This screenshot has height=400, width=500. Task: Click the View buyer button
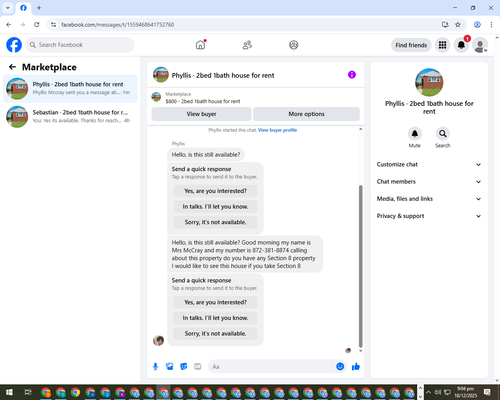point(201,114)
